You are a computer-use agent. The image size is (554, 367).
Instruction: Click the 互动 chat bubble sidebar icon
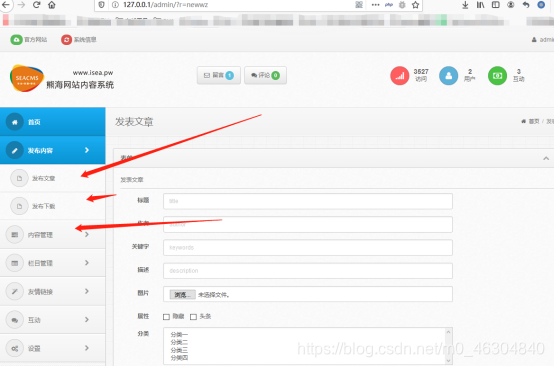(x=14, y=320)
